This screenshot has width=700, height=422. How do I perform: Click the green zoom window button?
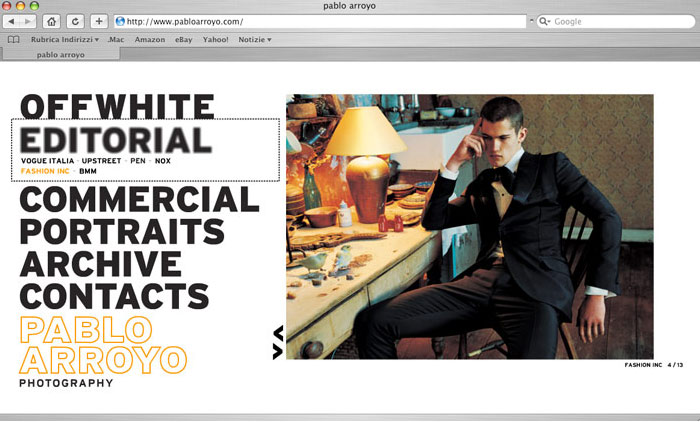pyautogui.click(x=34, y=6)
